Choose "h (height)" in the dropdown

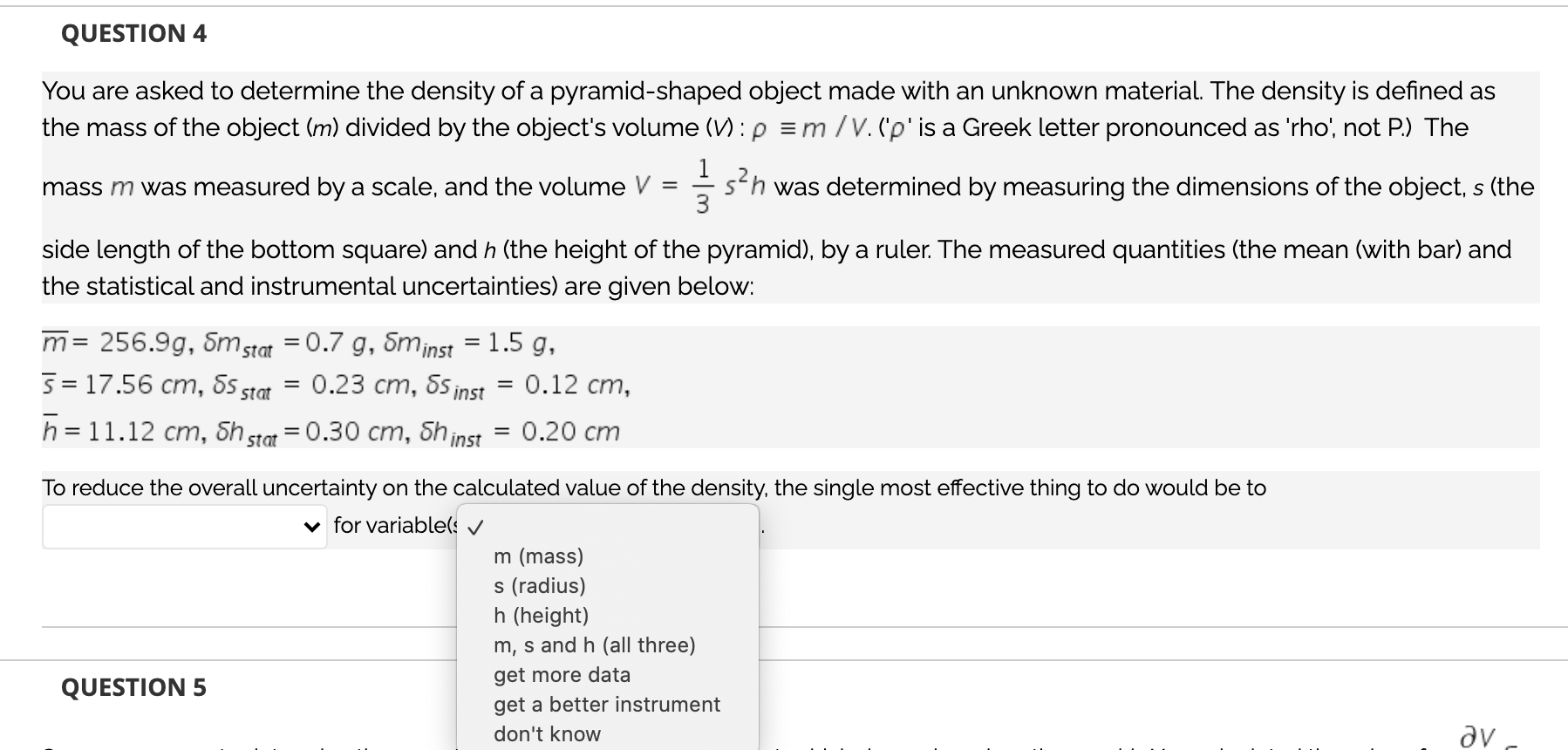click(x=541, y=616)
